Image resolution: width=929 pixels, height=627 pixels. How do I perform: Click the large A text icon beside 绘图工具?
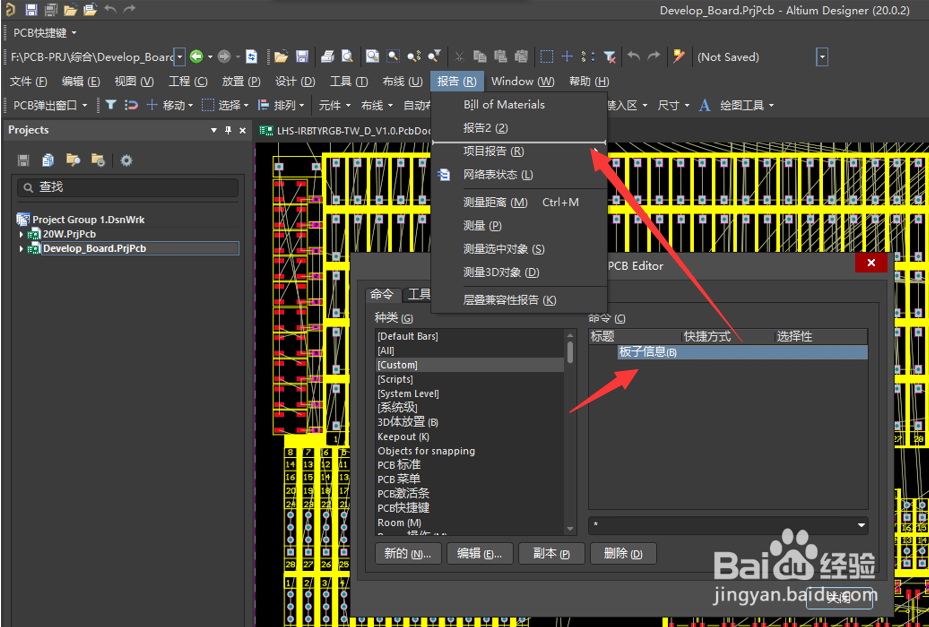(704, 105)
